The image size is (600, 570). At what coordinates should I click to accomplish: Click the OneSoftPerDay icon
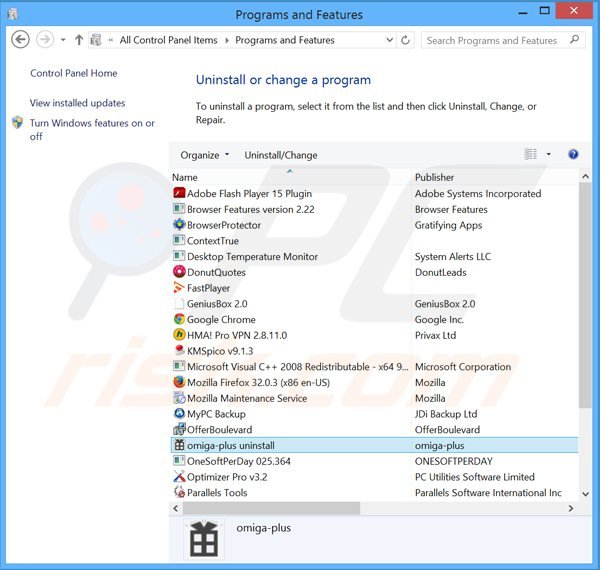[179, 461]
